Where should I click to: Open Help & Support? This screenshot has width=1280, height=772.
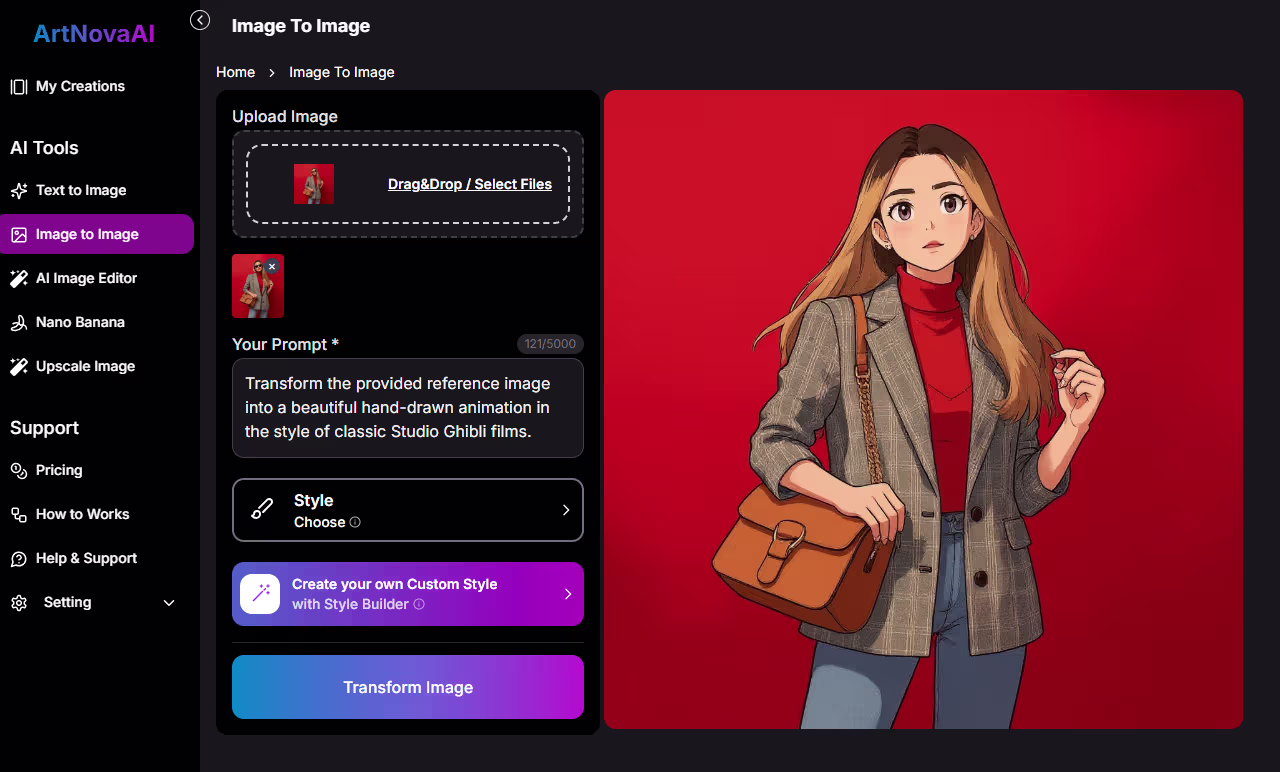[85, 558]
